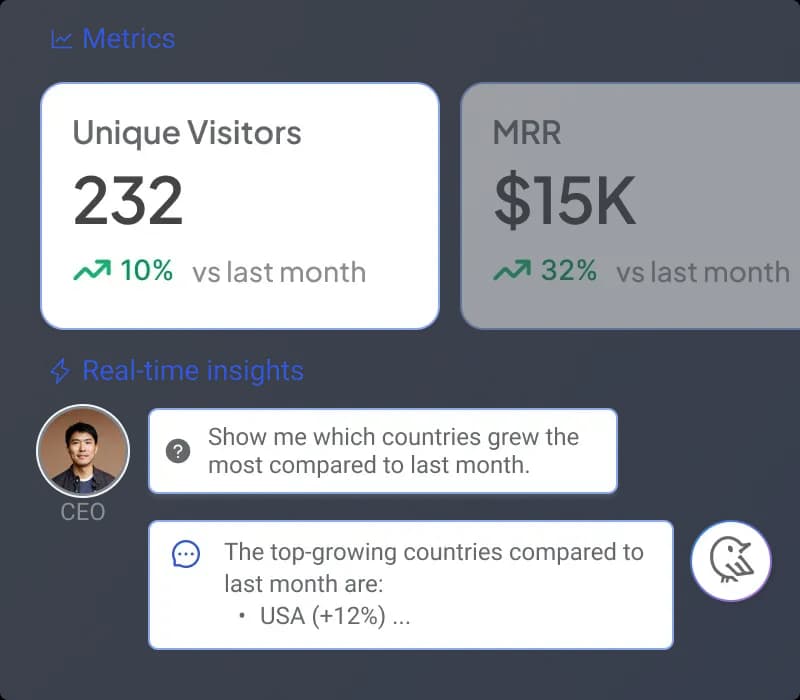Click the CEO profile photo
Image resolution: width=800 pixels, height=700 pixels.
tap(83, 451)
